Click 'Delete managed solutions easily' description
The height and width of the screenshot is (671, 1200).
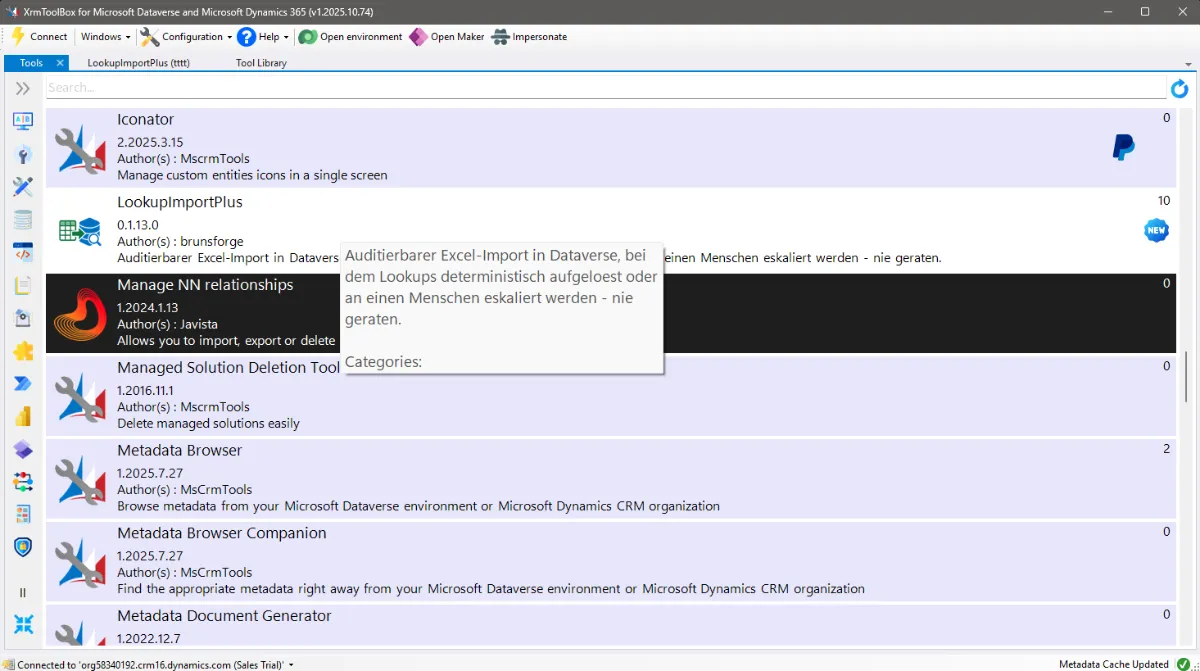(208, 423)
